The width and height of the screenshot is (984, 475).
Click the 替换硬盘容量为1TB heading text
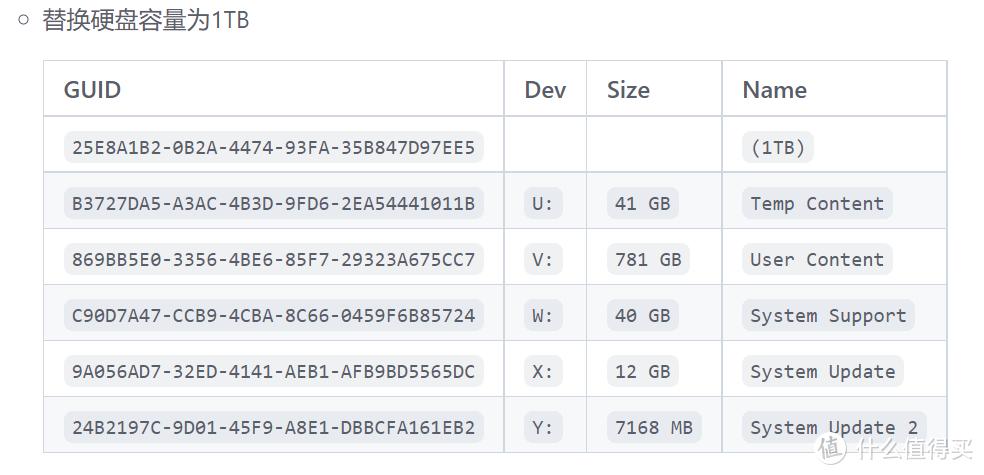[x=146, y=20]
